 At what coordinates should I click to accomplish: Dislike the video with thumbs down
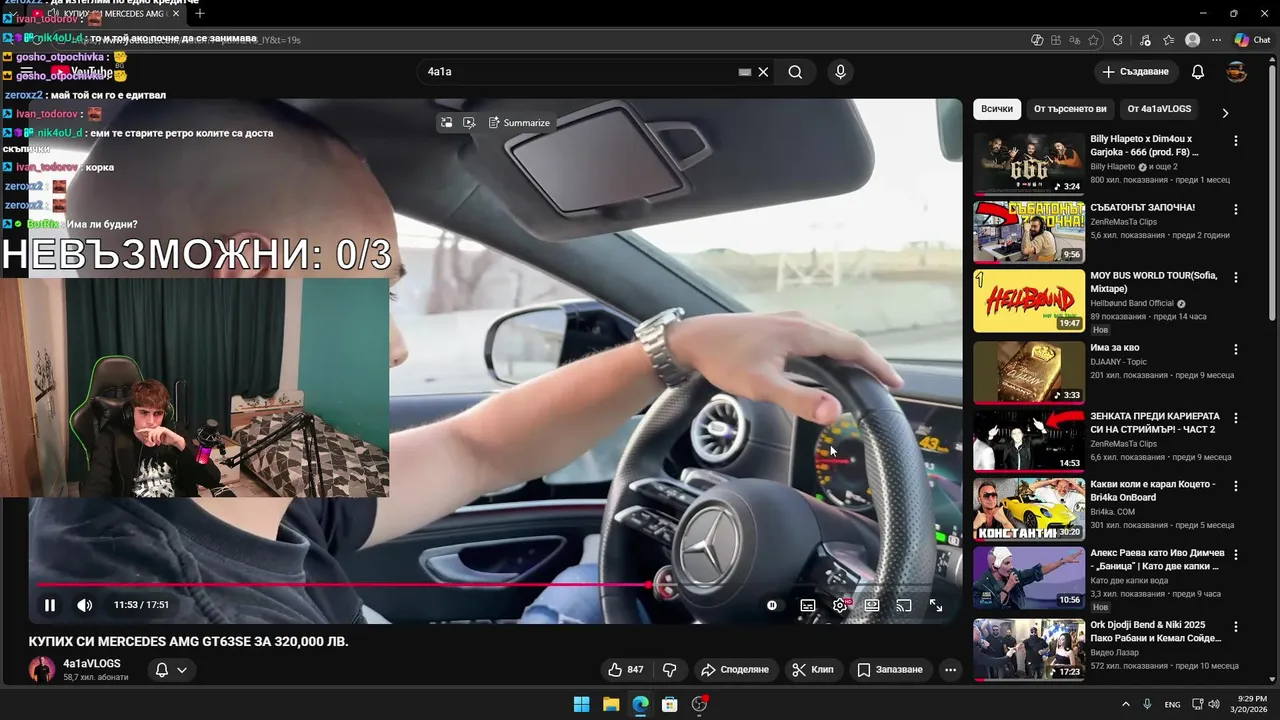[670, 669]
